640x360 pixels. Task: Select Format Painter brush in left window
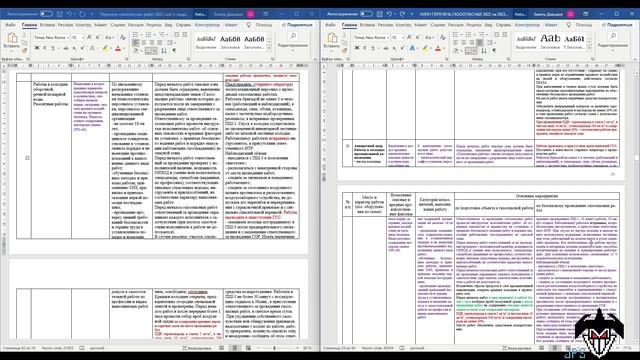point(24,50)
